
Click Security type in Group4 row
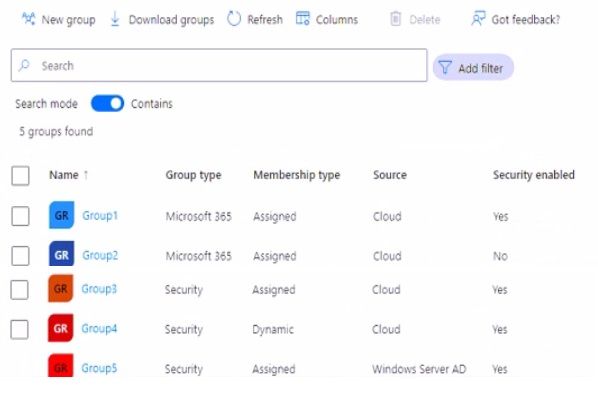coord(183,329)
